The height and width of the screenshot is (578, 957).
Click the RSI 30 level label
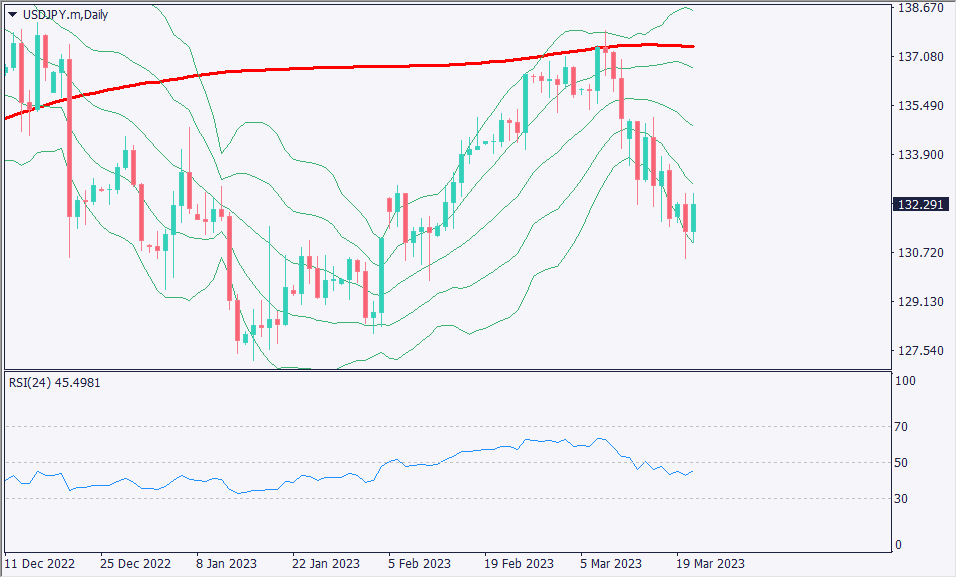[901, 499]
